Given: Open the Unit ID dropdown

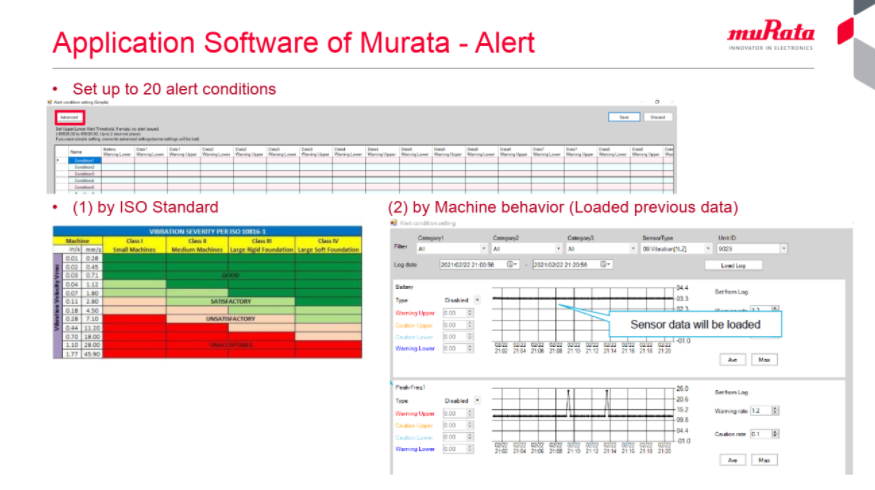Looking at the screenshot, I should [783, 249].
